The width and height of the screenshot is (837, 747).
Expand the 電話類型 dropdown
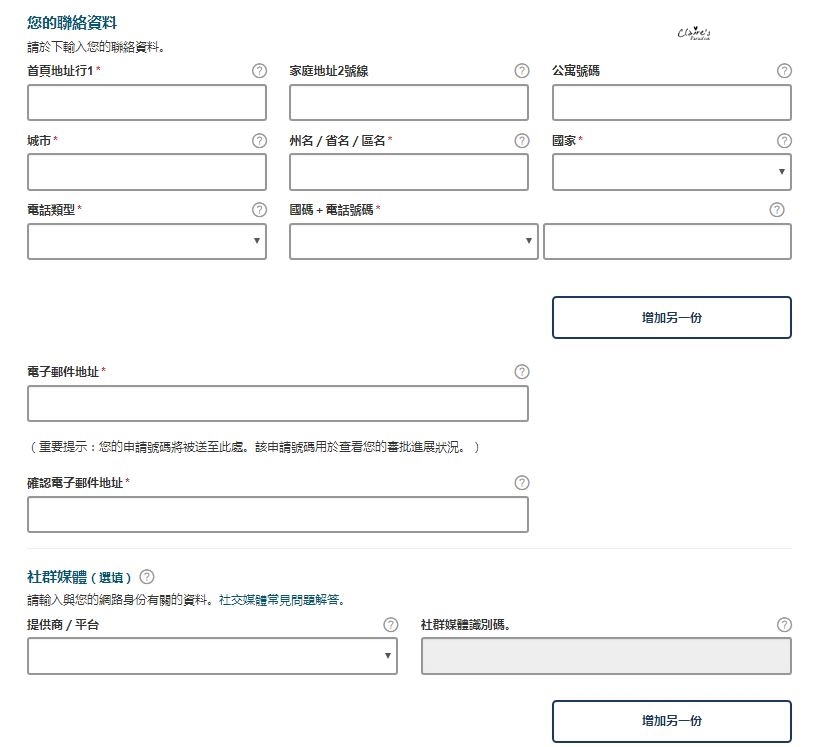[x=147, y=241]
